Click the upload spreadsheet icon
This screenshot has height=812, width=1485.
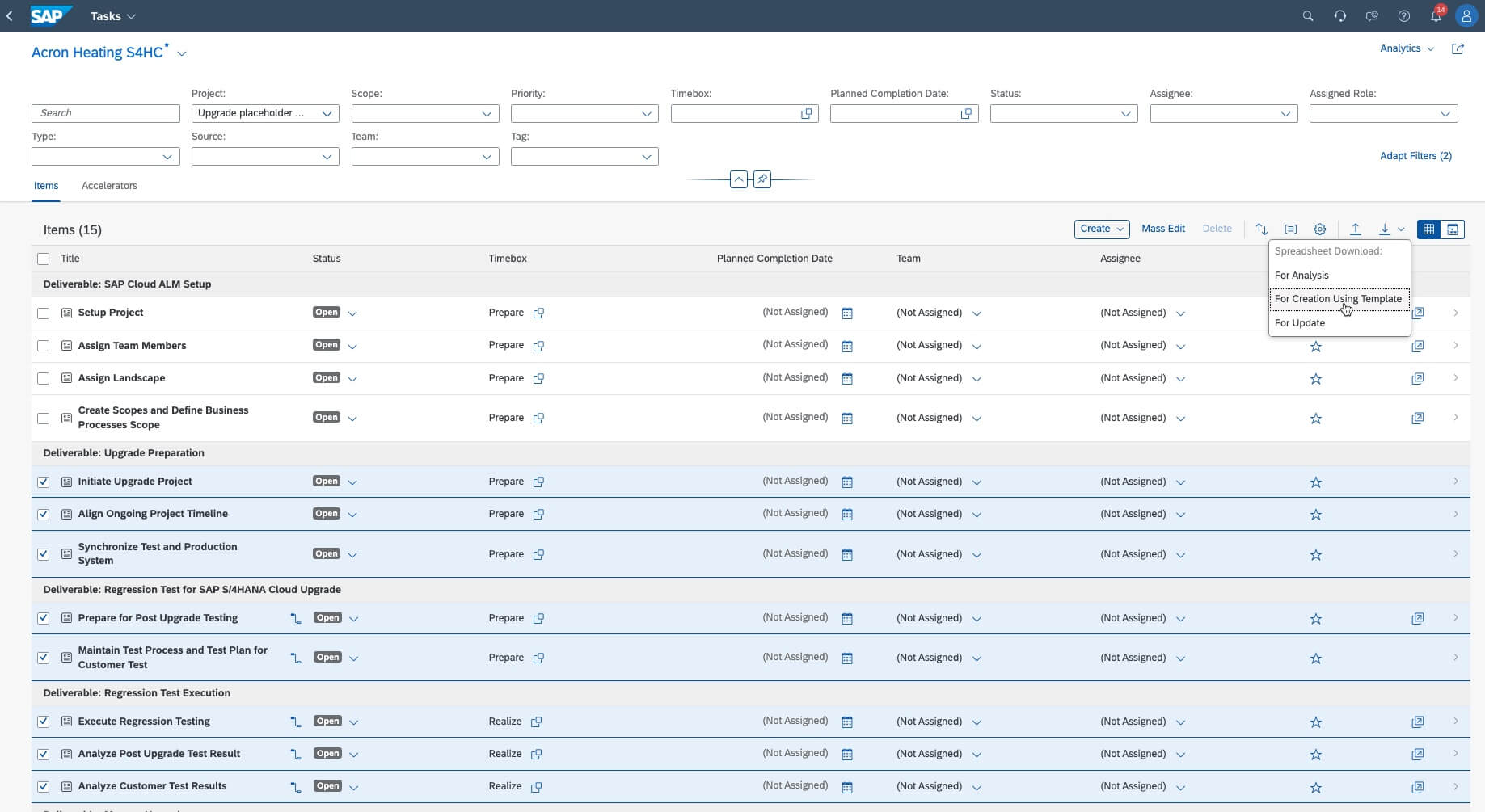tap(1356, 229)
